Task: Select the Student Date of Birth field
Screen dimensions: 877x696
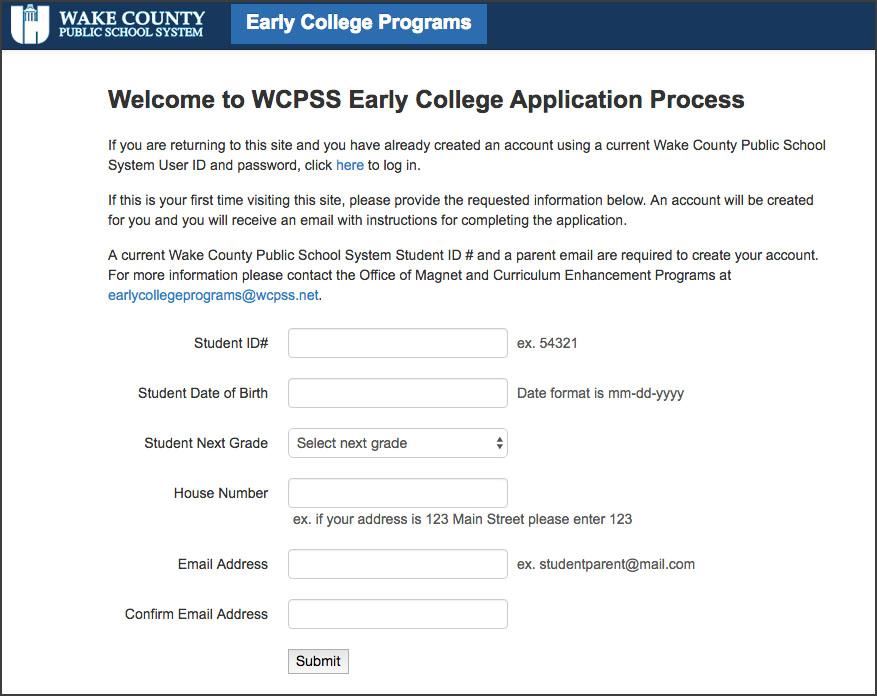Action: click(x=398, y=393)
